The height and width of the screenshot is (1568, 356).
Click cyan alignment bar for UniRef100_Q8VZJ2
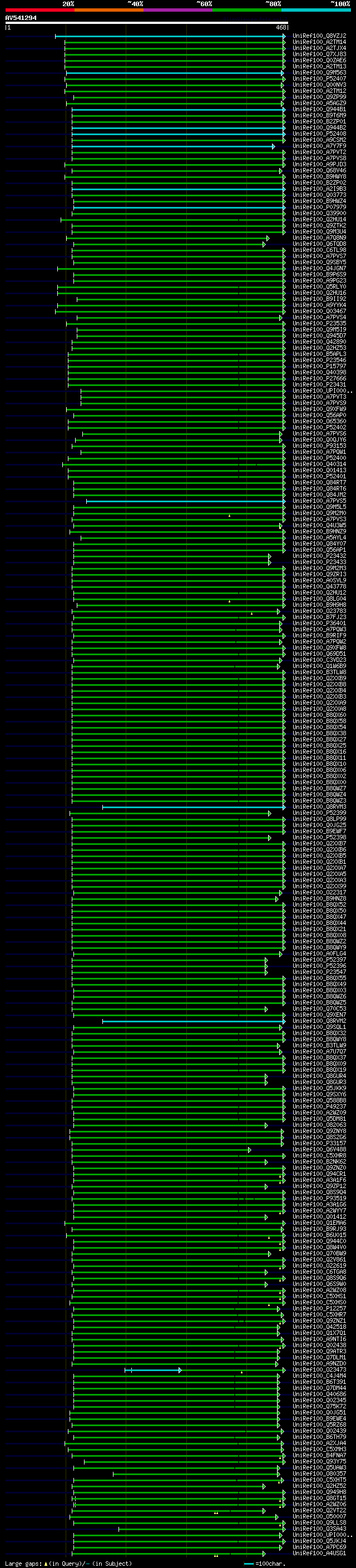click(x=170, y=37)
